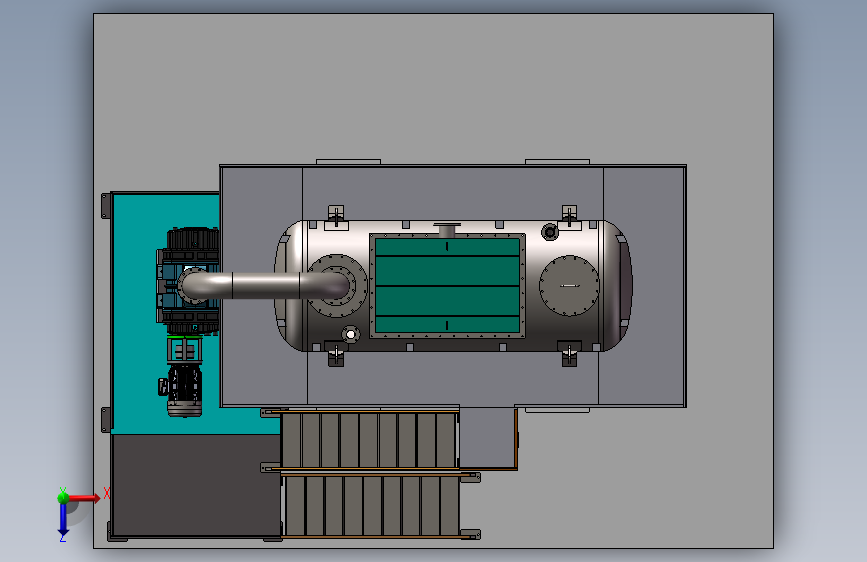
Task: Select the upper staircase flight
Action: (369, 440)
